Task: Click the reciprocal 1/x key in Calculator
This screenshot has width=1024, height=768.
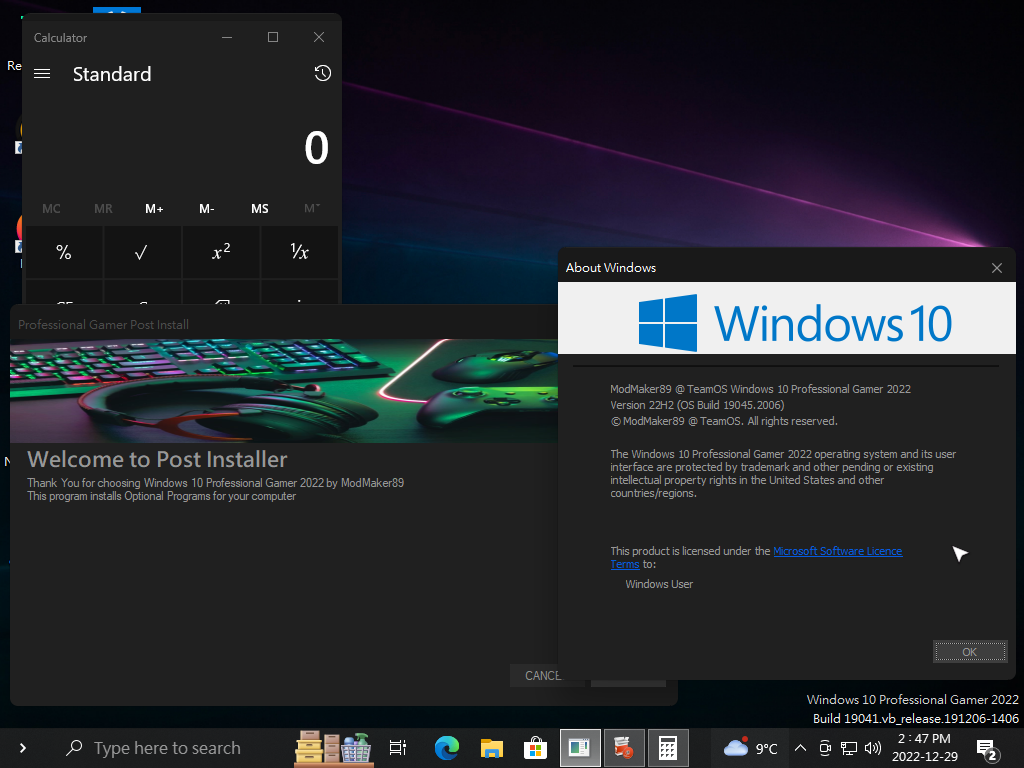Action: click(299, 252)
